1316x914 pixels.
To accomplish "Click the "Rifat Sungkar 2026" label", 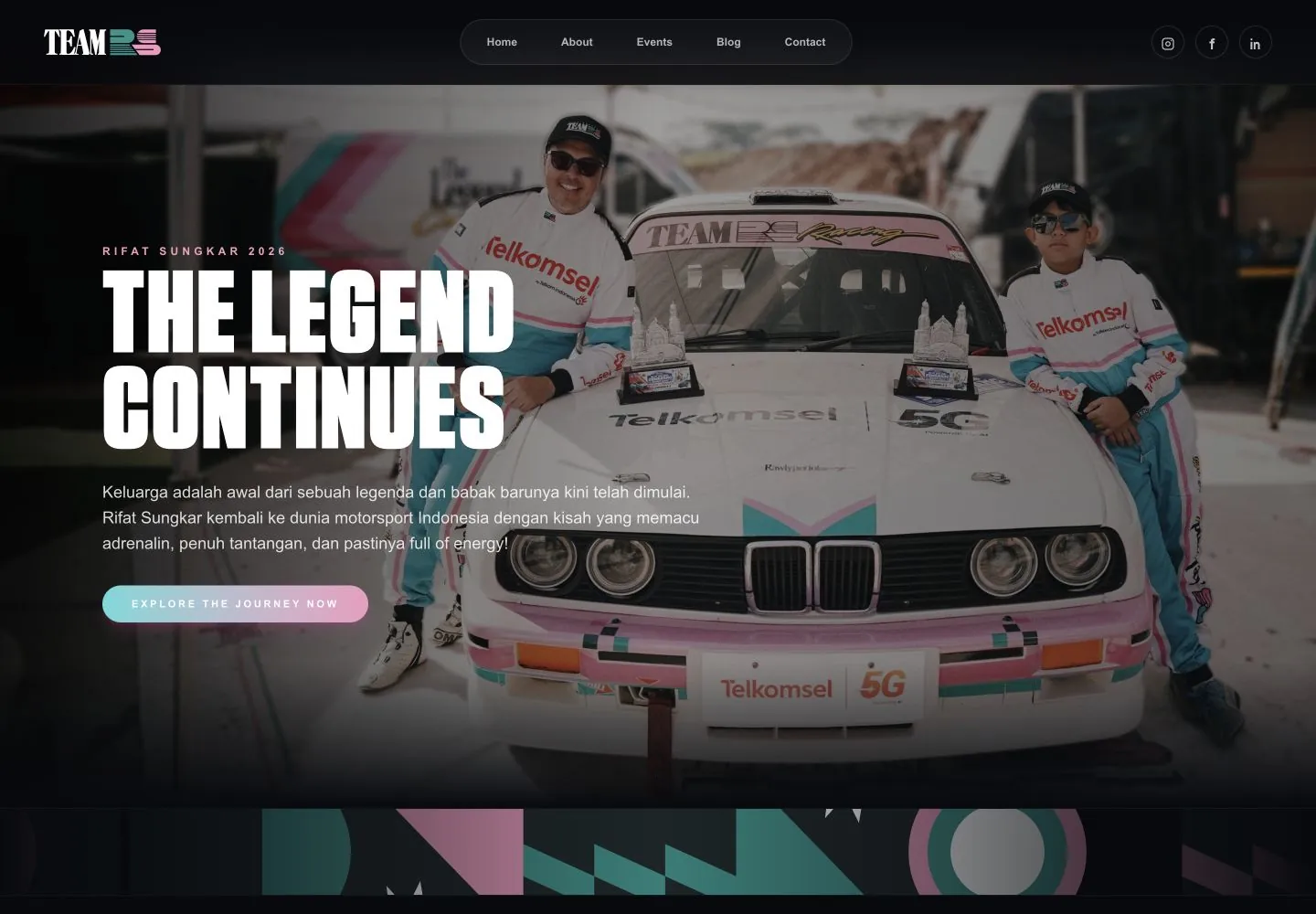I will pos(195,251).
